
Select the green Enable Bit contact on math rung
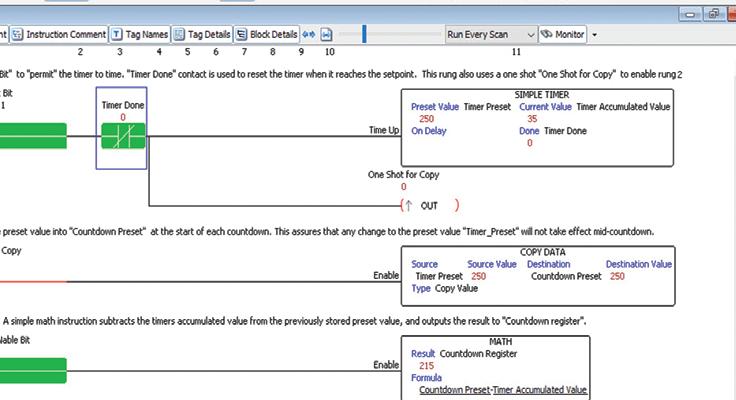click(33, 370)
